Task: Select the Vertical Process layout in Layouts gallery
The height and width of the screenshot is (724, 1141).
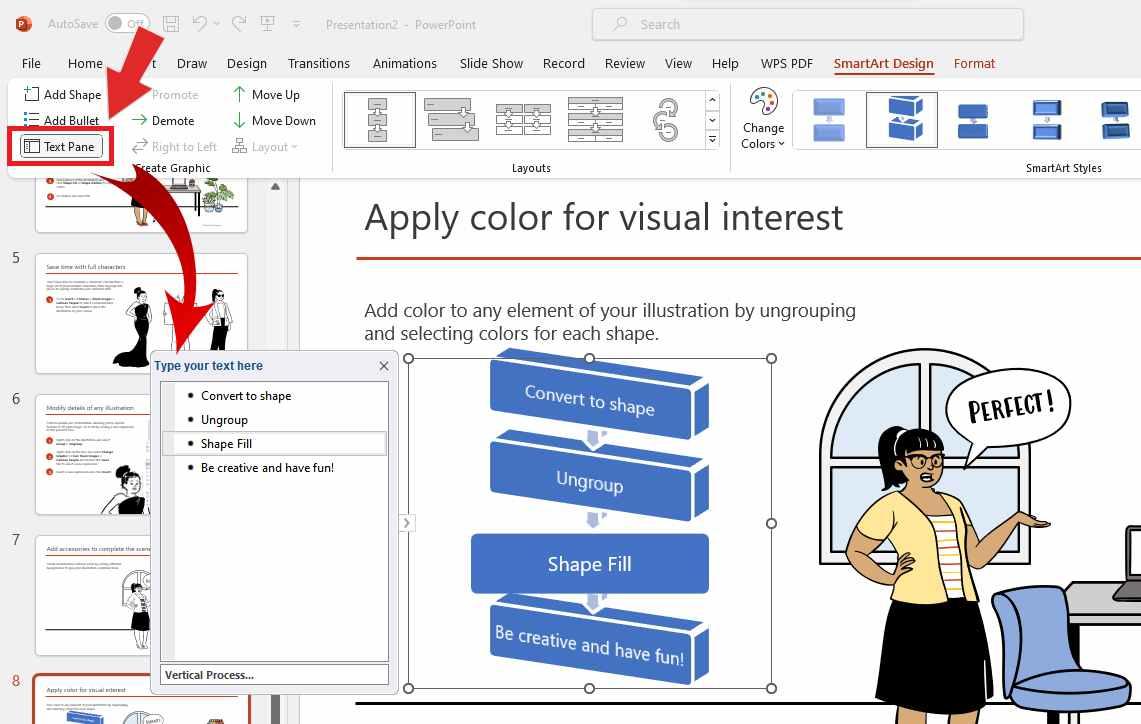Action: pyautogui.click(x=379, y=119)
